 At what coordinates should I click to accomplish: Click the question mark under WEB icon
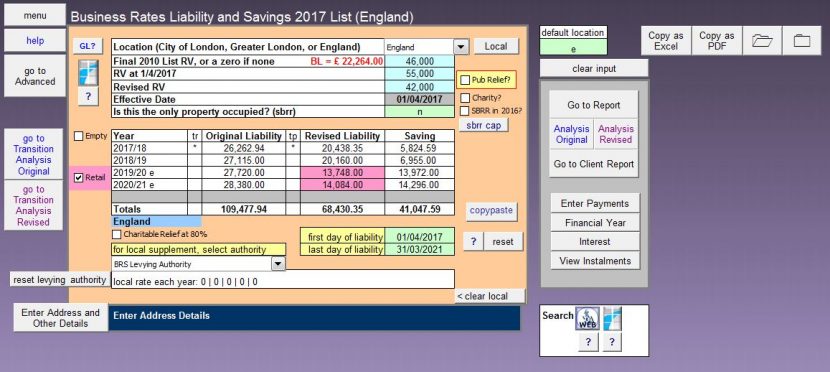tap(588, 342)
